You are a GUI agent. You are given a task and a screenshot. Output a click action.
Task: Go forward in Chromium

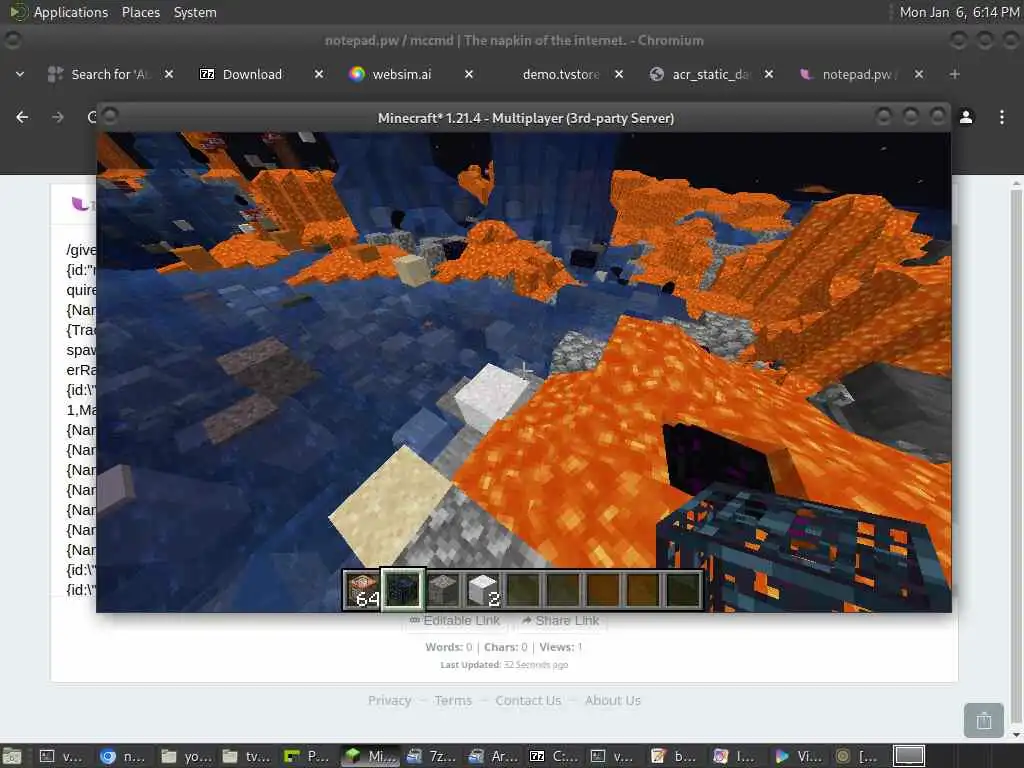point(58,117)
